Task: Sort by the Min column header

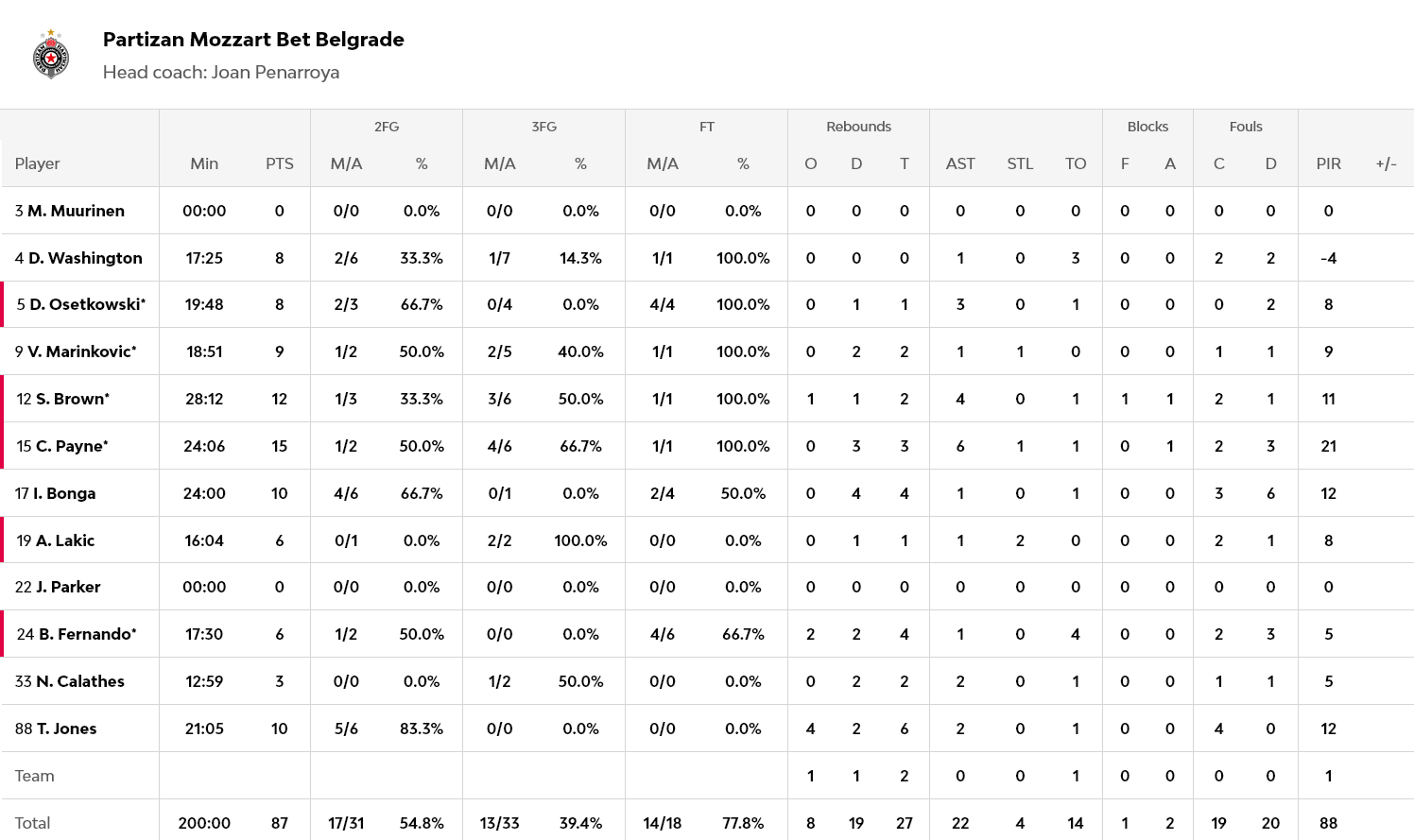Action: [204, 163]
